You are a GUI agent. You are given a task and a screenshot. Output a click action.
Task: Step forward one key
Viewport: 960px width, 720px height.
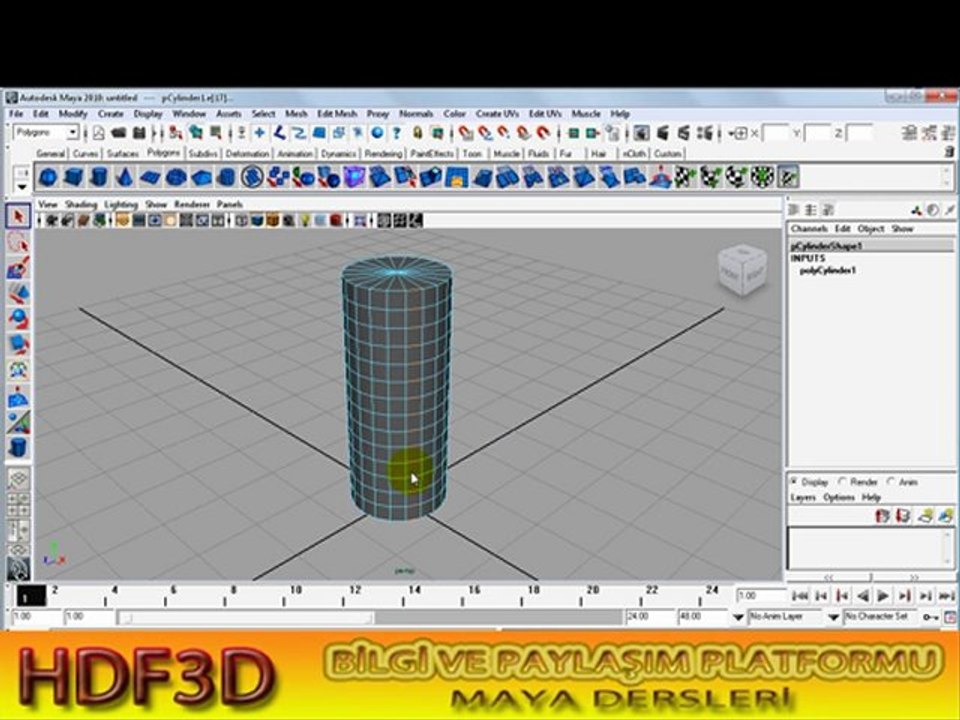coord(904,596)
